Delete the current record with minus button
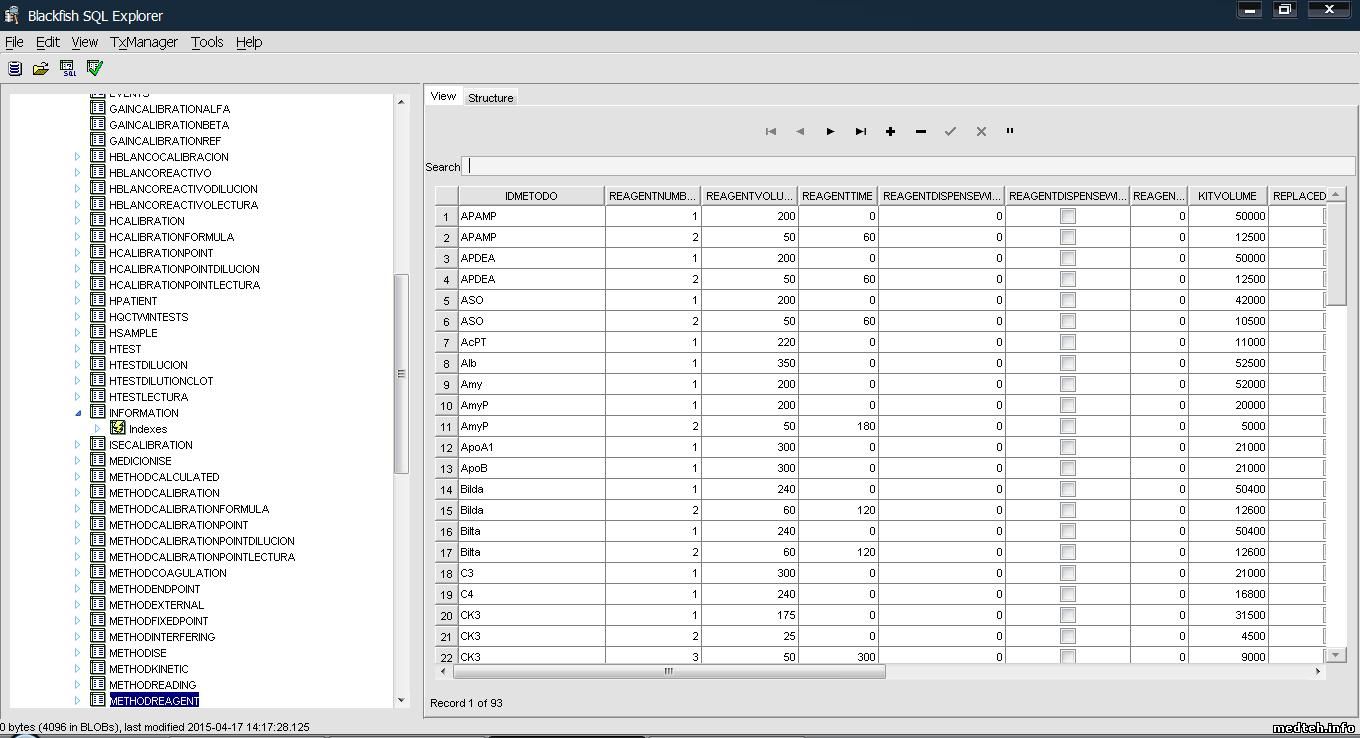 click(920, 131)
